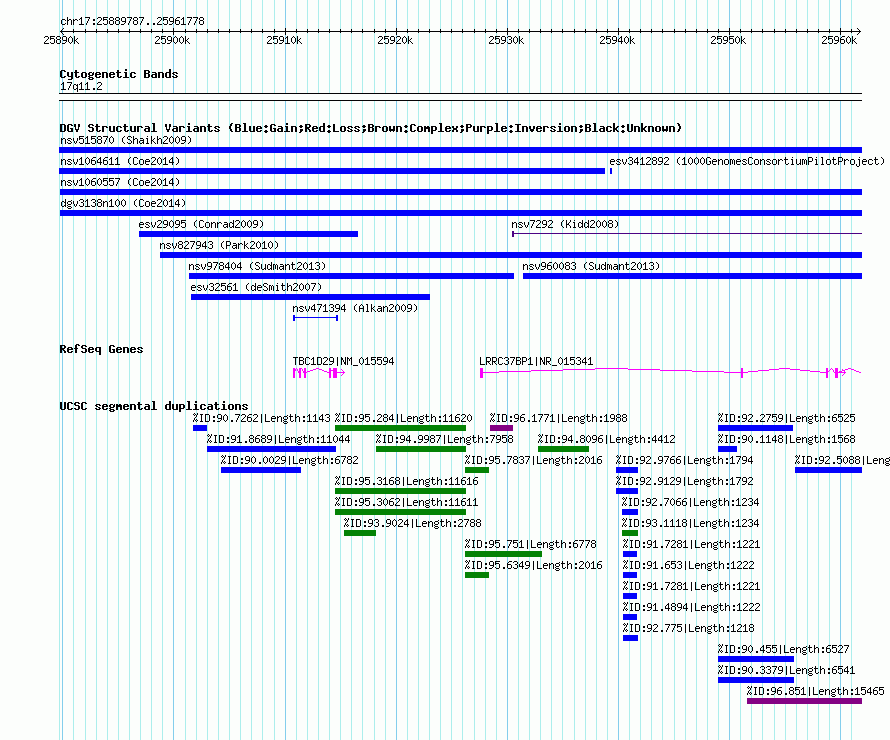Select the purple bar under %ID:96.851|Length:15465

804,701
